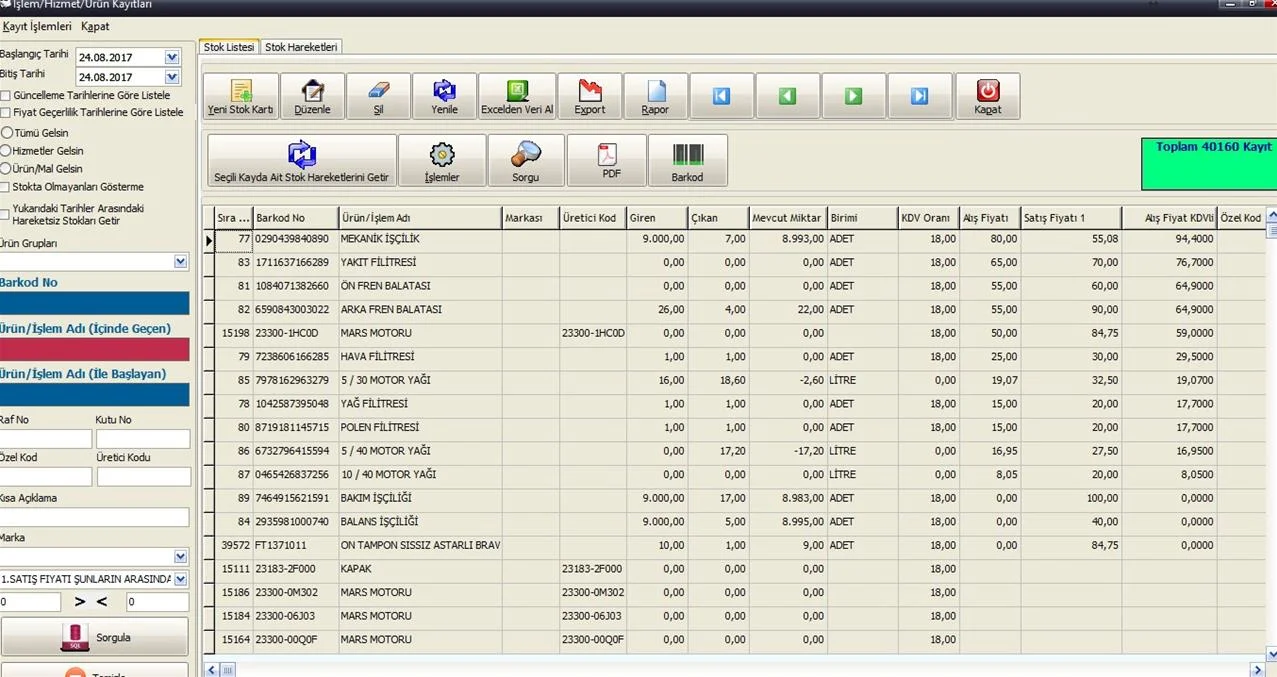
Task: Click the blue Barkod No field
Action: click(95, 303)
